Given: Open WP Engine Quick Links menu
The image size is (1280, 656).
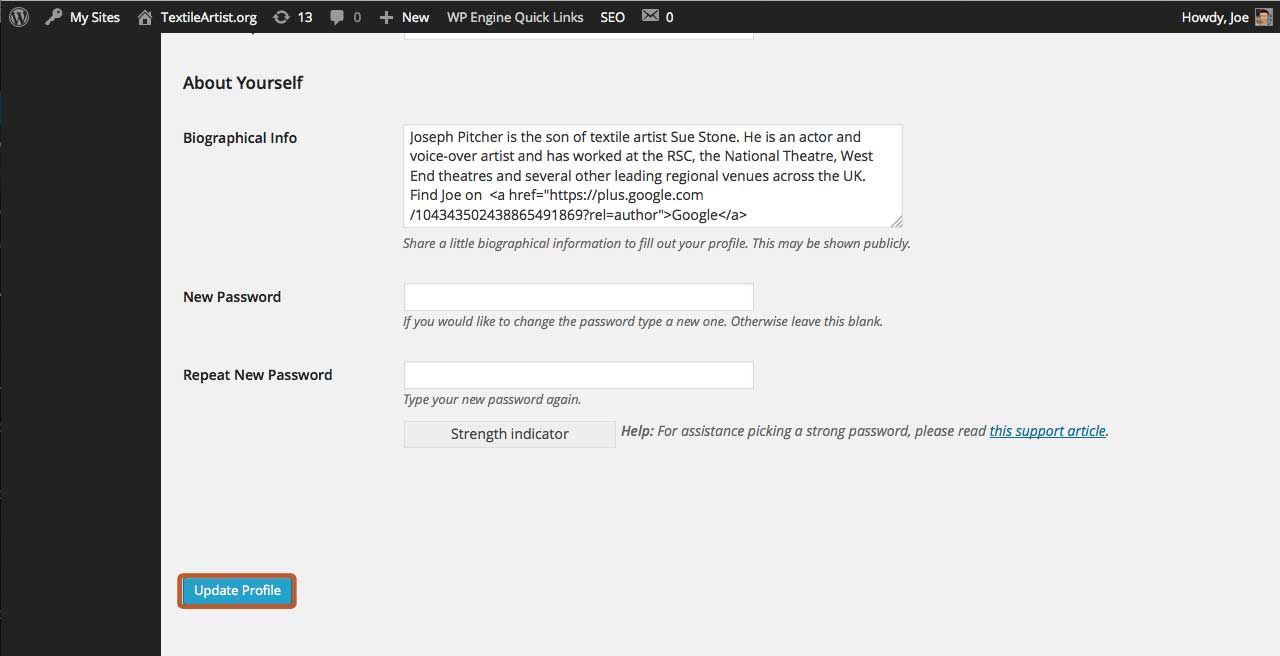Looking at the screenshot, I should click(x=515, y=17).
